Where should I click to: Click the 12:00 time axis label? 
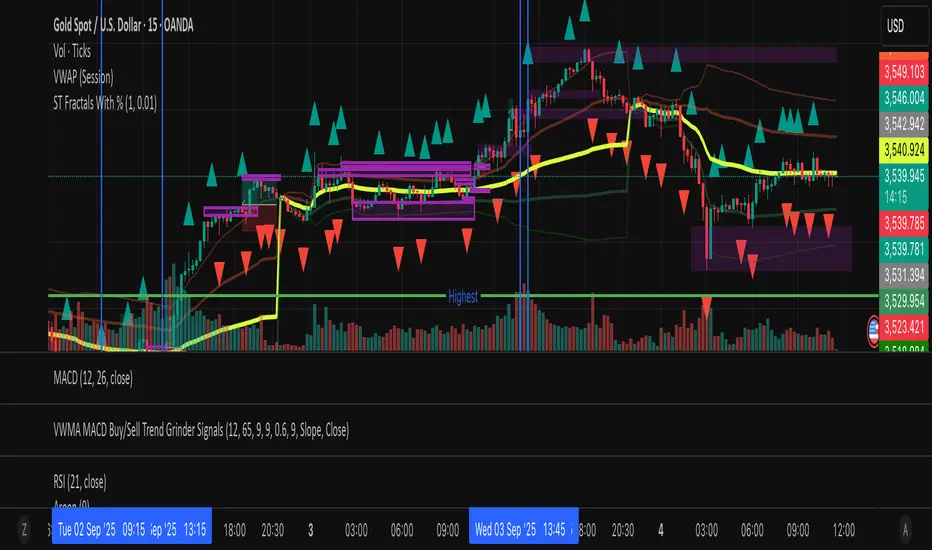(x=843, y=530)
